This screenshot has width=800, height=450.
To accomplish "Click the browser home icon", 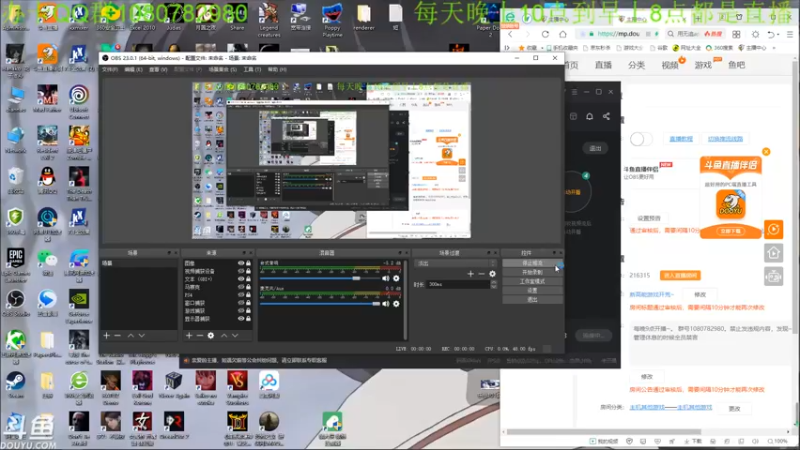I will point(563,34).
